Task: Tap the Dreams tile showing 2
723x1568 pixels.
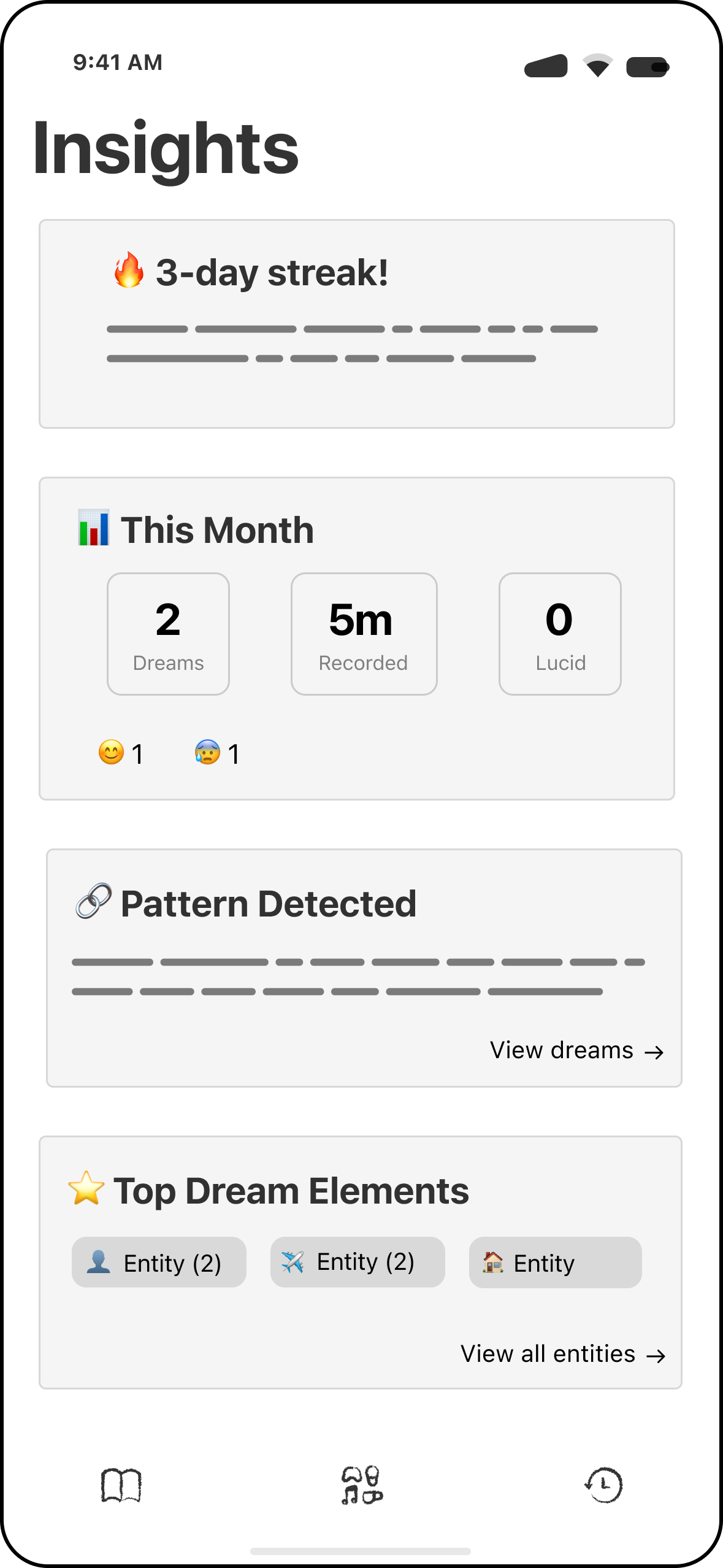Action: coord(167,632)
